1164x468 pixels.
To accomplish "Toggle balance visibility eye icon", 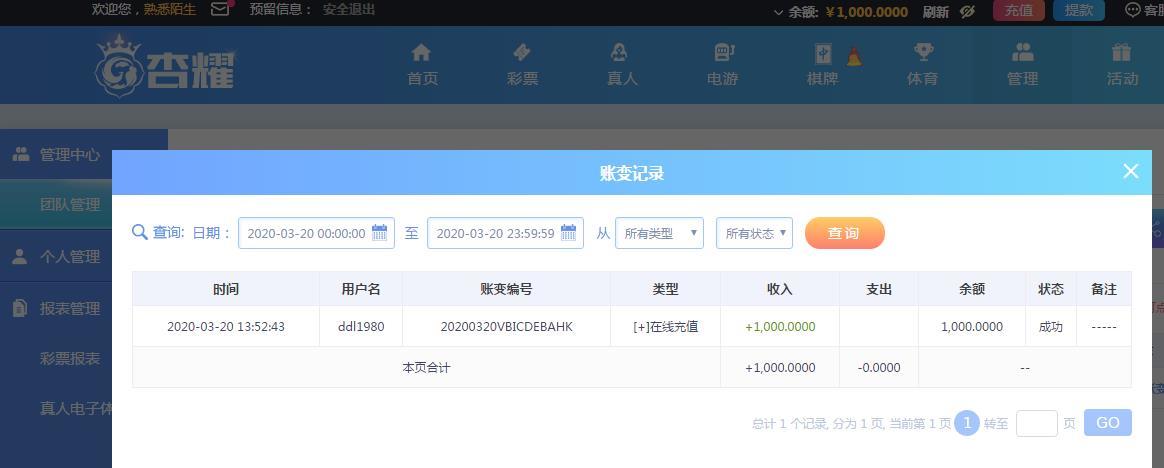I will (966, 12).
